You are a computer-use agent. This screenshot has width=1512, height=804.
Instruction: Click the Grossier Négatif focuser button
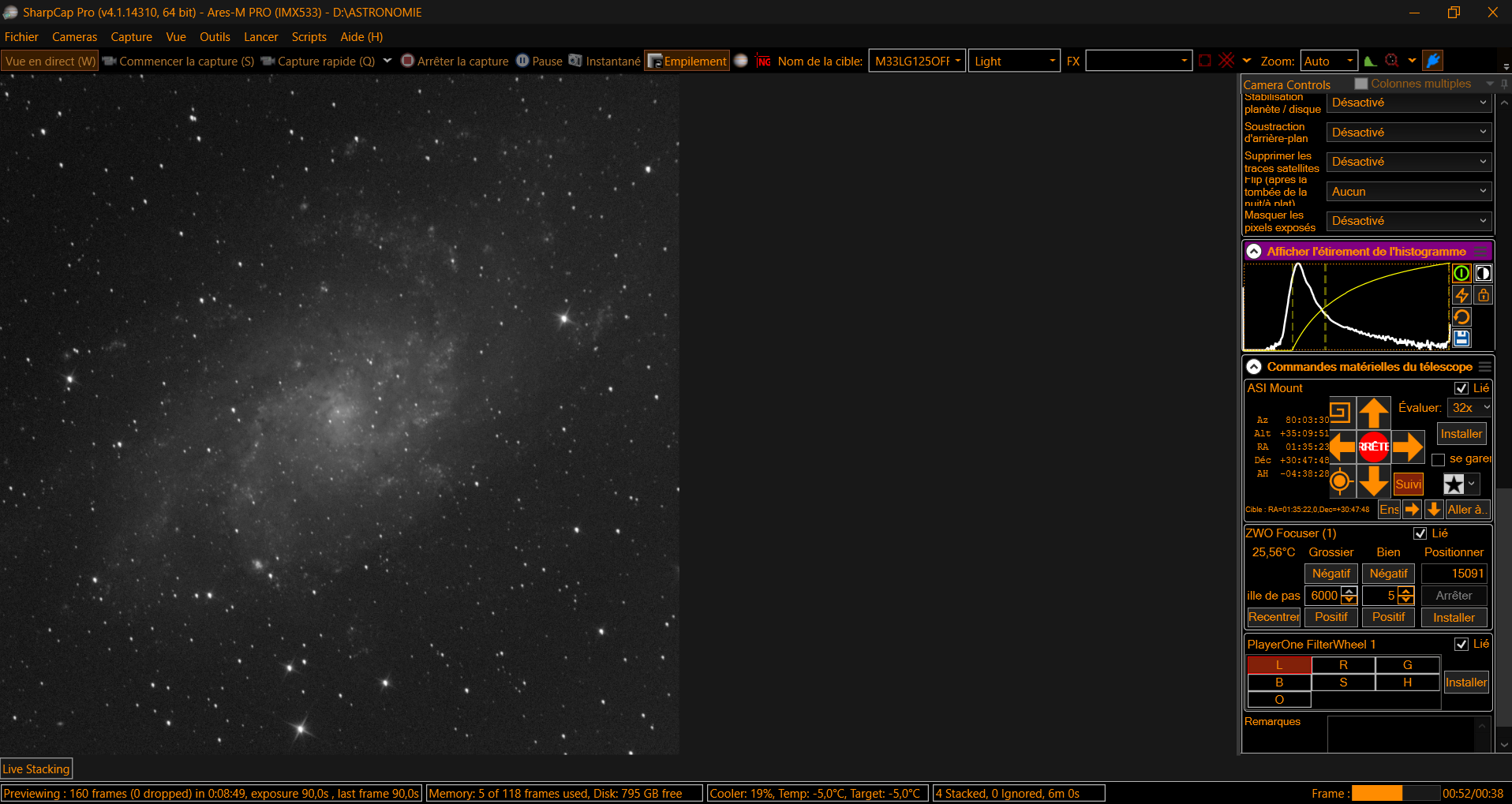pyautogui.click(x=1330, y=574)
